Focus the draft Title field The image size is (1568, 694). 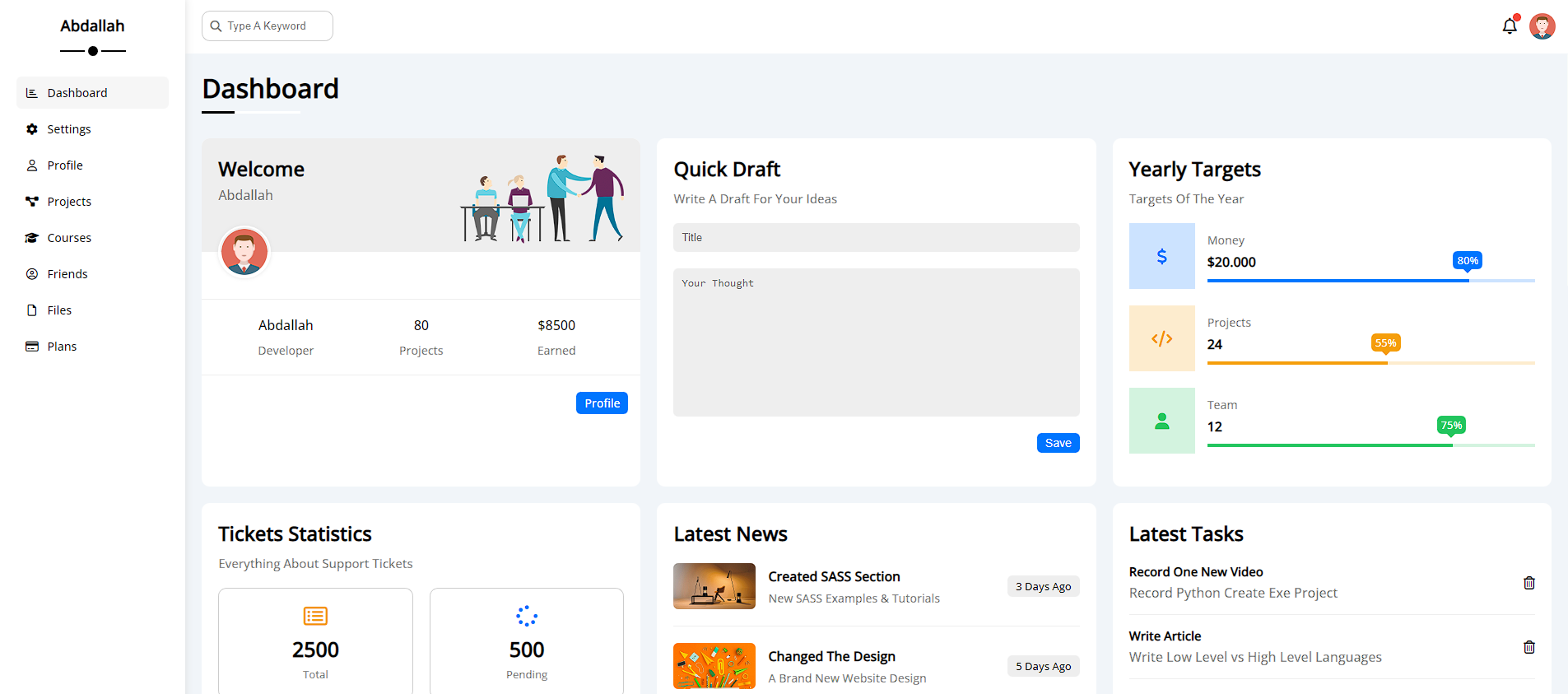876,238
